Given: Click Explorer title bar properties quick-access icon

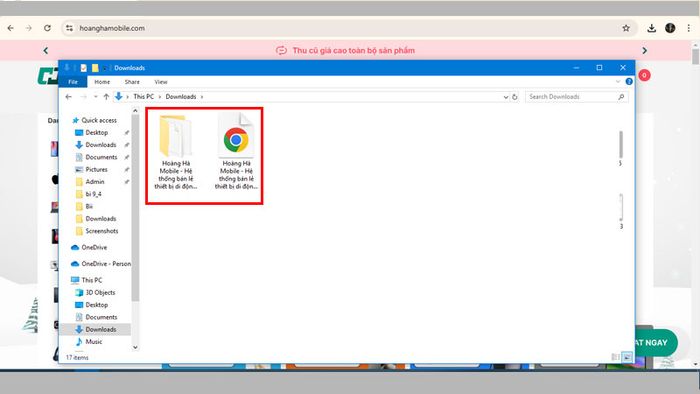Looking at the screenshot, I should pos(83,68).
